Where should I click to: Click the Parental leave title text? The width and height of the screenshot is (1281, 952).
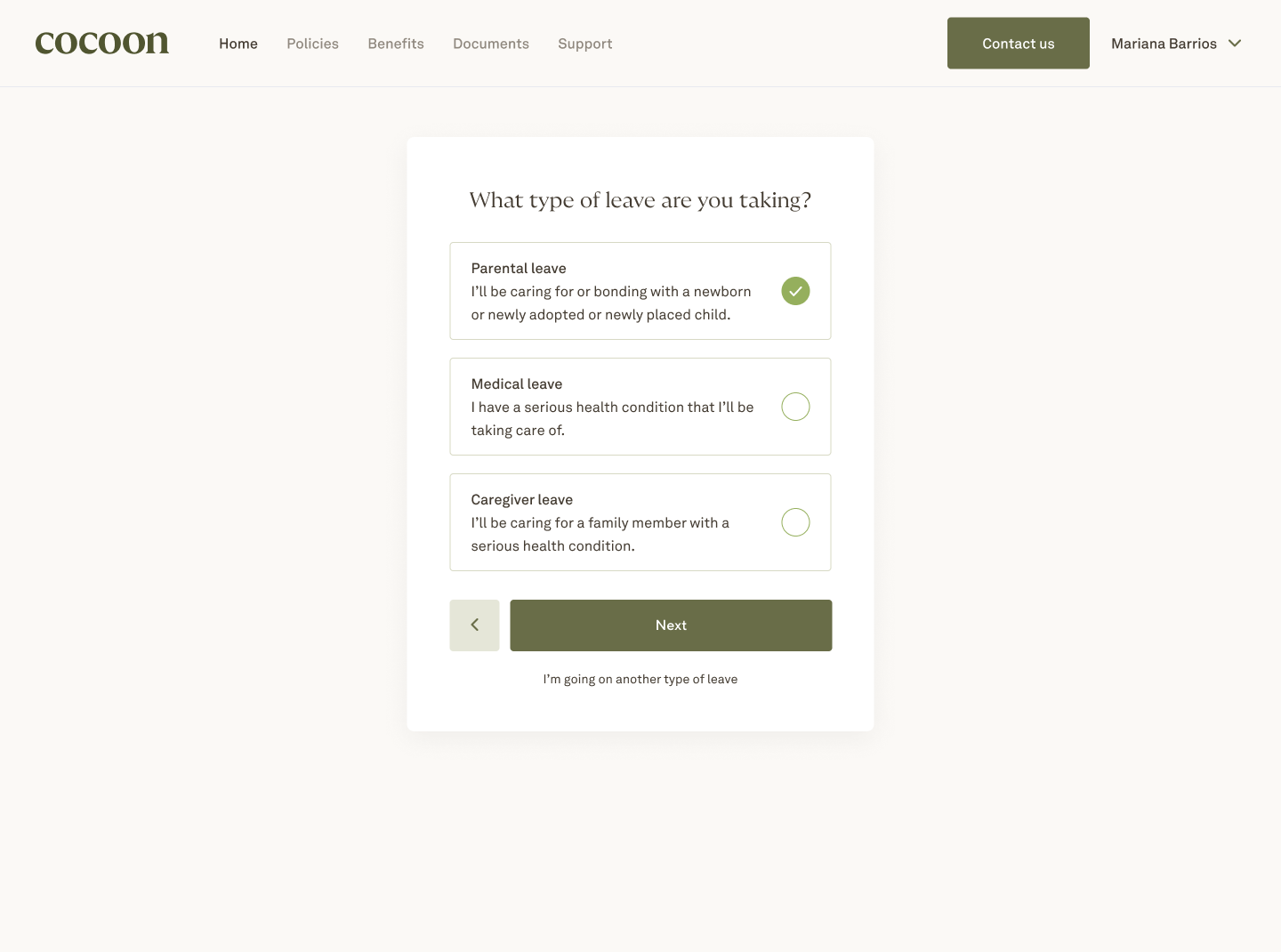[x=519, y=268]
